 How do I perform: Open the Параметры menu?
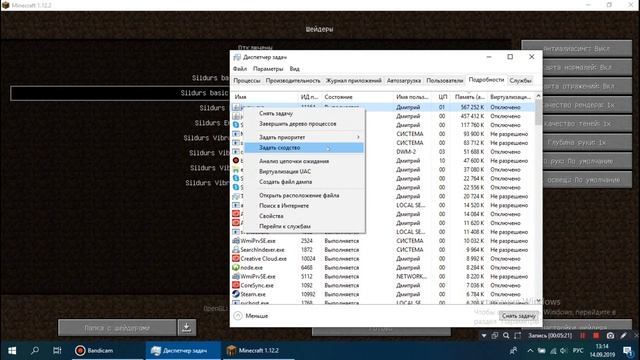point(268,69)
